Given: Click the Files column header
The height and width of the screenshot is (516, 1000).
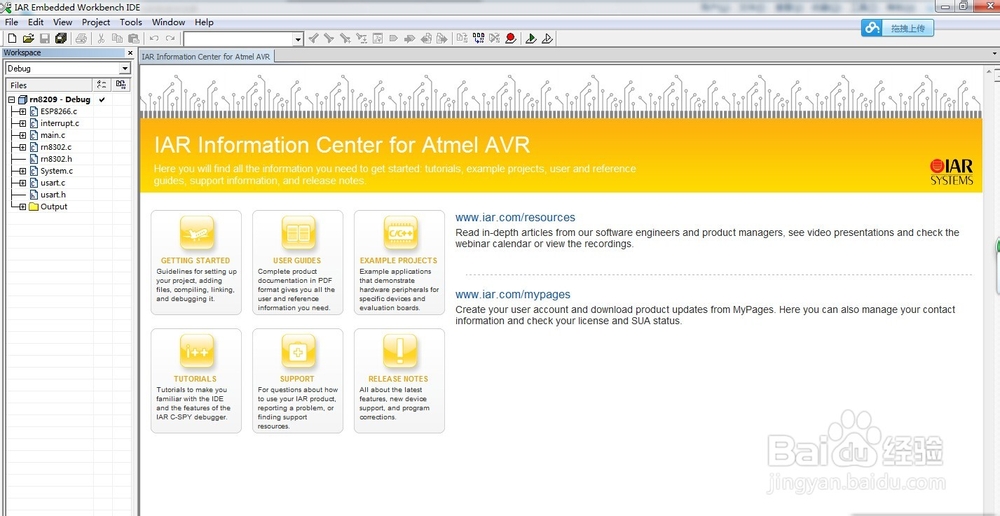Looking at the screenshot, I should [48, 85].
